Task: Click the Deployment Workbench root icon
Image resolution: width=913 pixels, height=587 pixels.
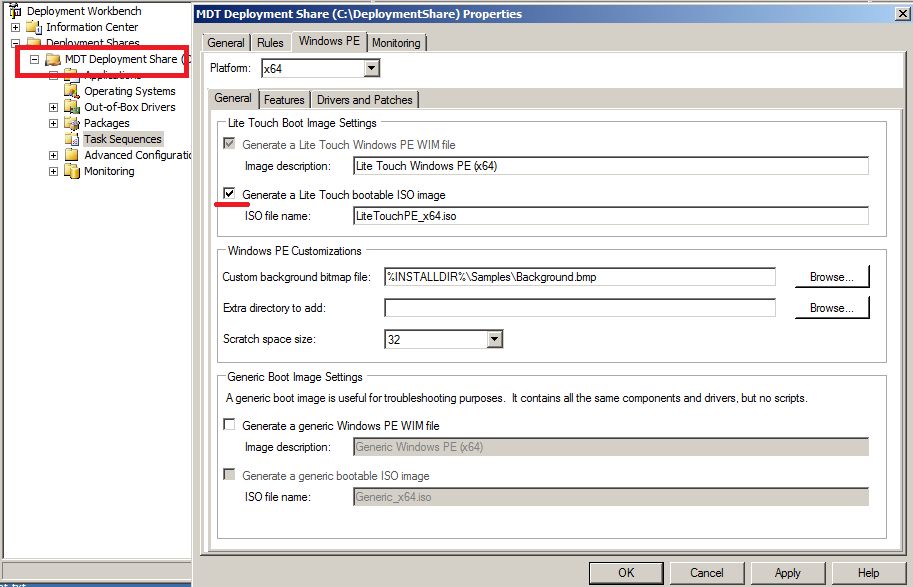Action: tap(15, 10)
